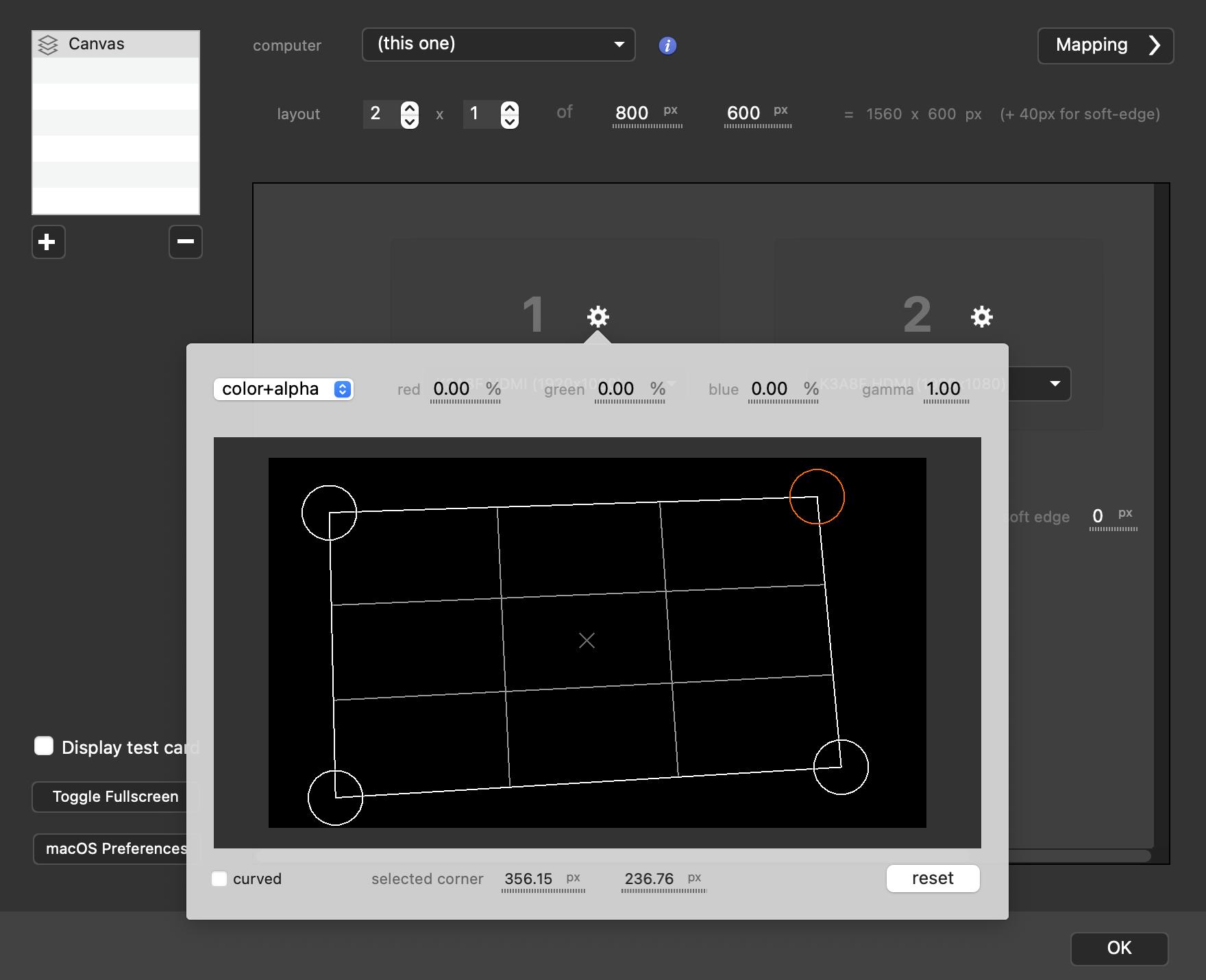Add a new canvas with plus button
The width and height of the screenshot is (1206, 980).
click(48, 242)
